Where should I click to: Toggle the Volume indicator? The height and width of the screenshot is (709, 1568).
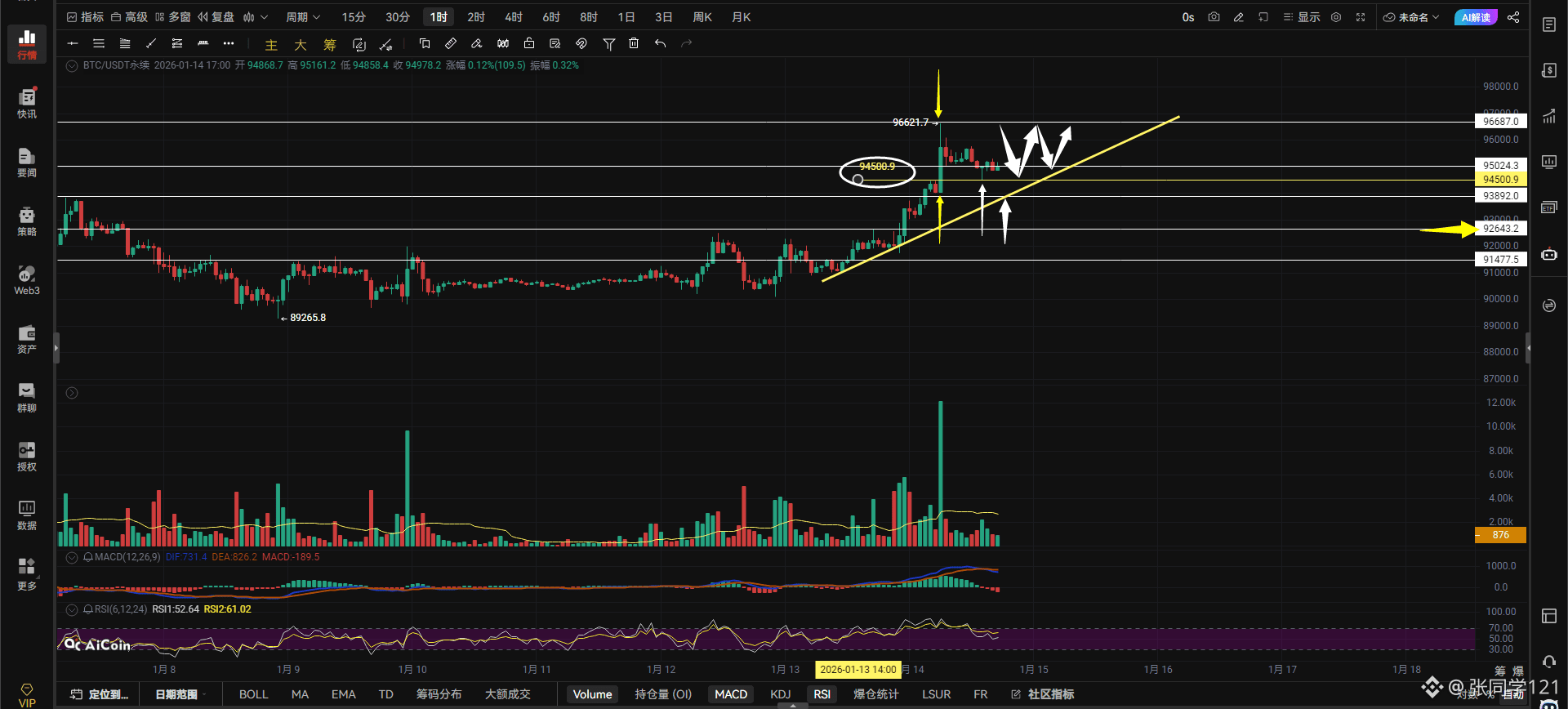click(592, 694)
